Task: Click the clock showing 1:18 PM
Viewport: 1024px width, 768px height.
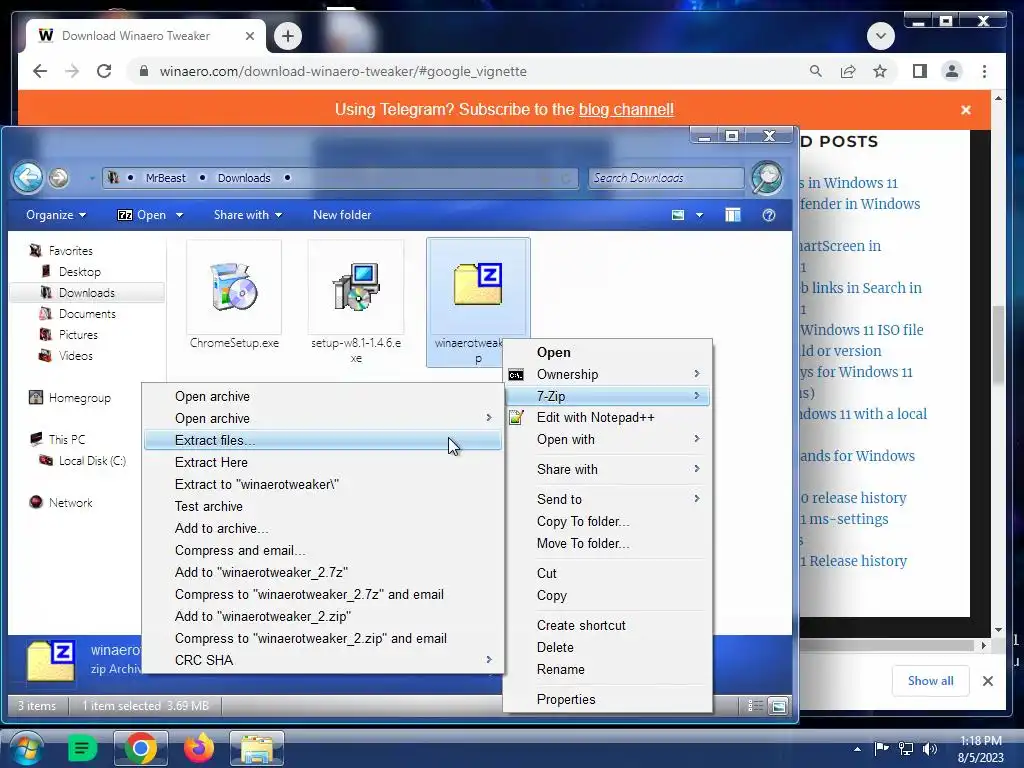Action: (x=980, y=741)
